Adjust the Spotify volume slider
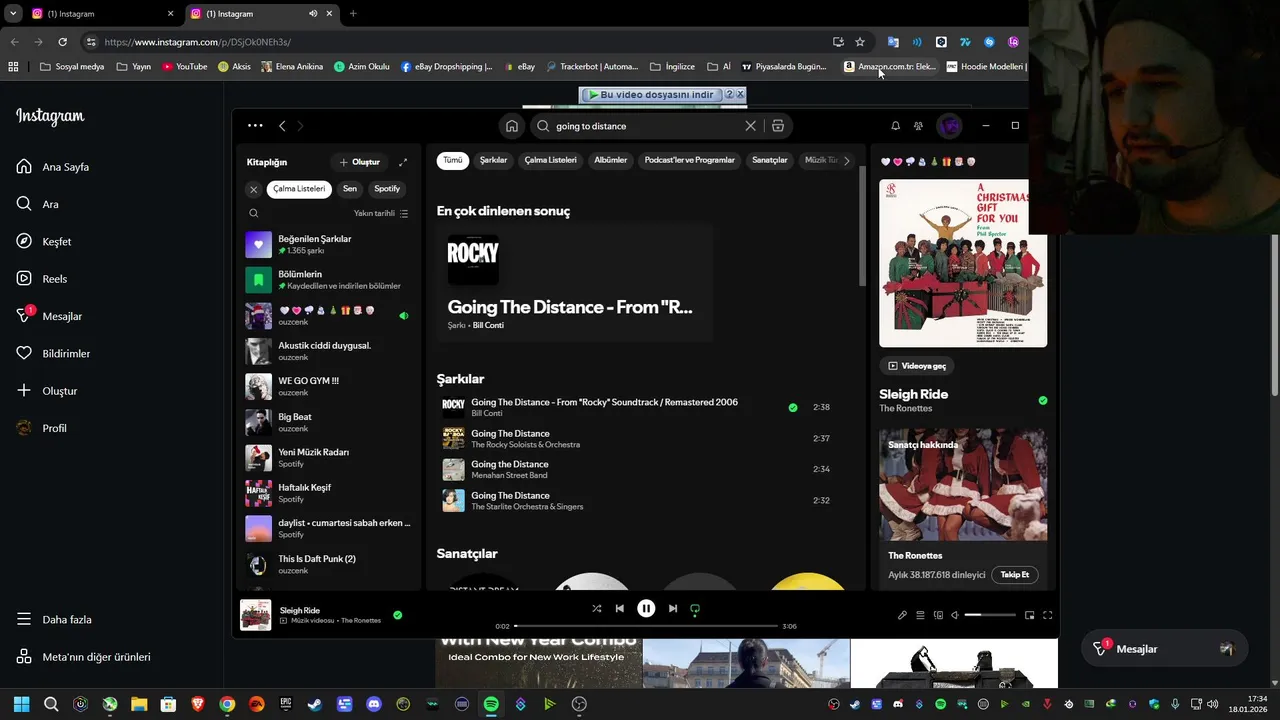1280x720 pixels. point(990,615)
